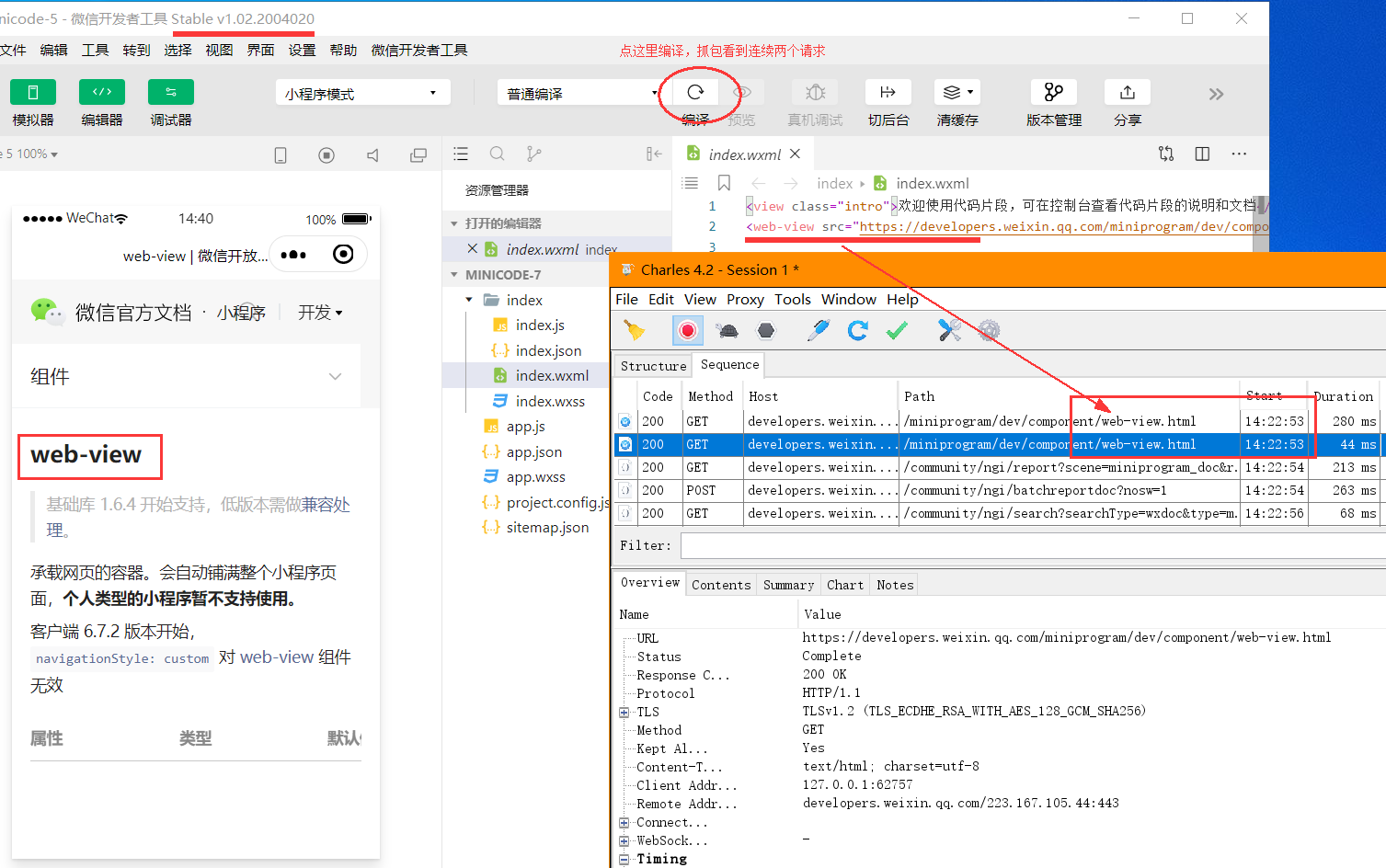The height and width of the screenshot is (868, 1386).
Task: Toggle Charles breakpoints hexagon icon
Action: coord(766,330)
